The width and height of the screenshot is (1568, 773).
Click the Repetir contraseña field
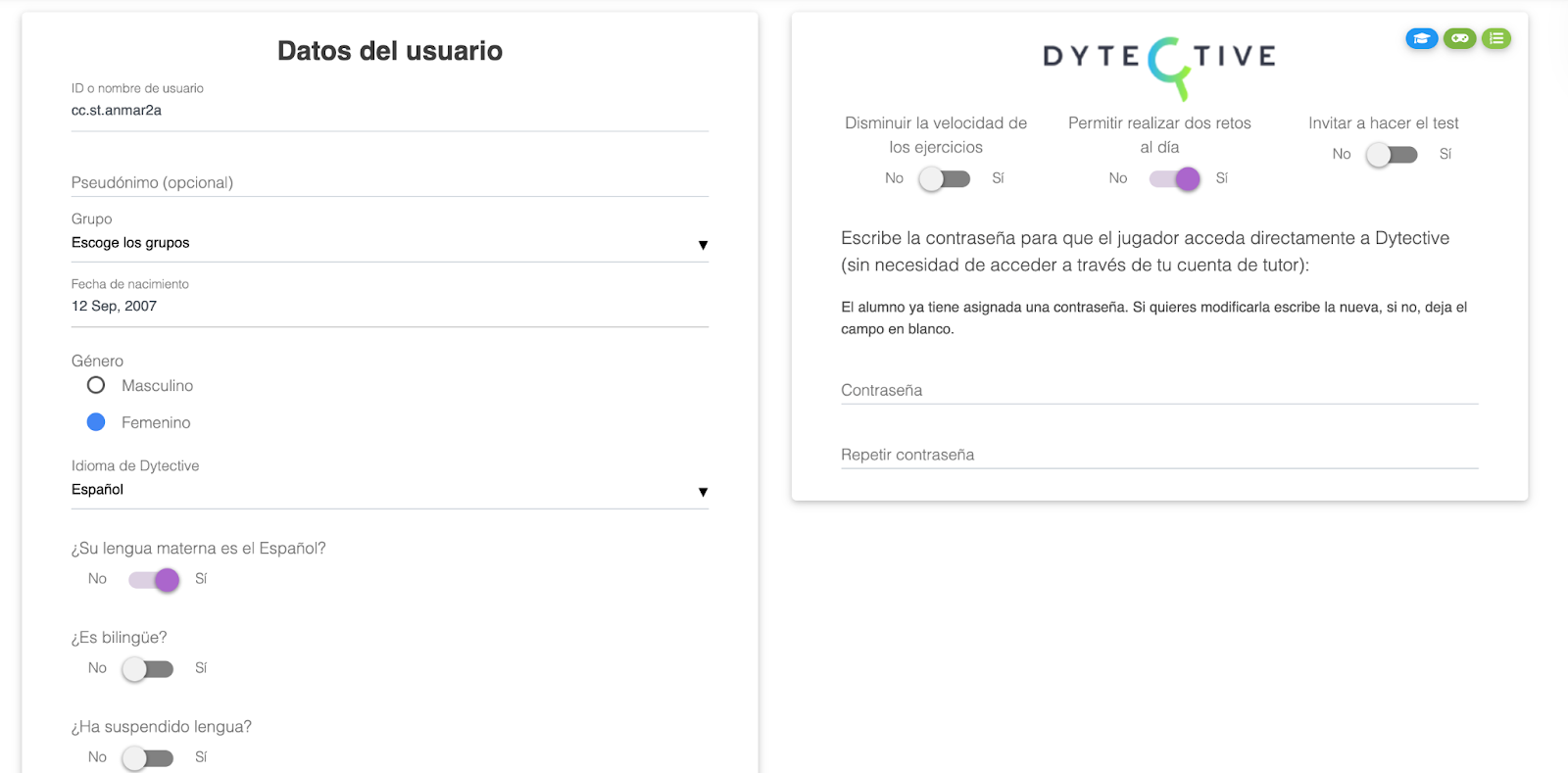pos(1158,455)
